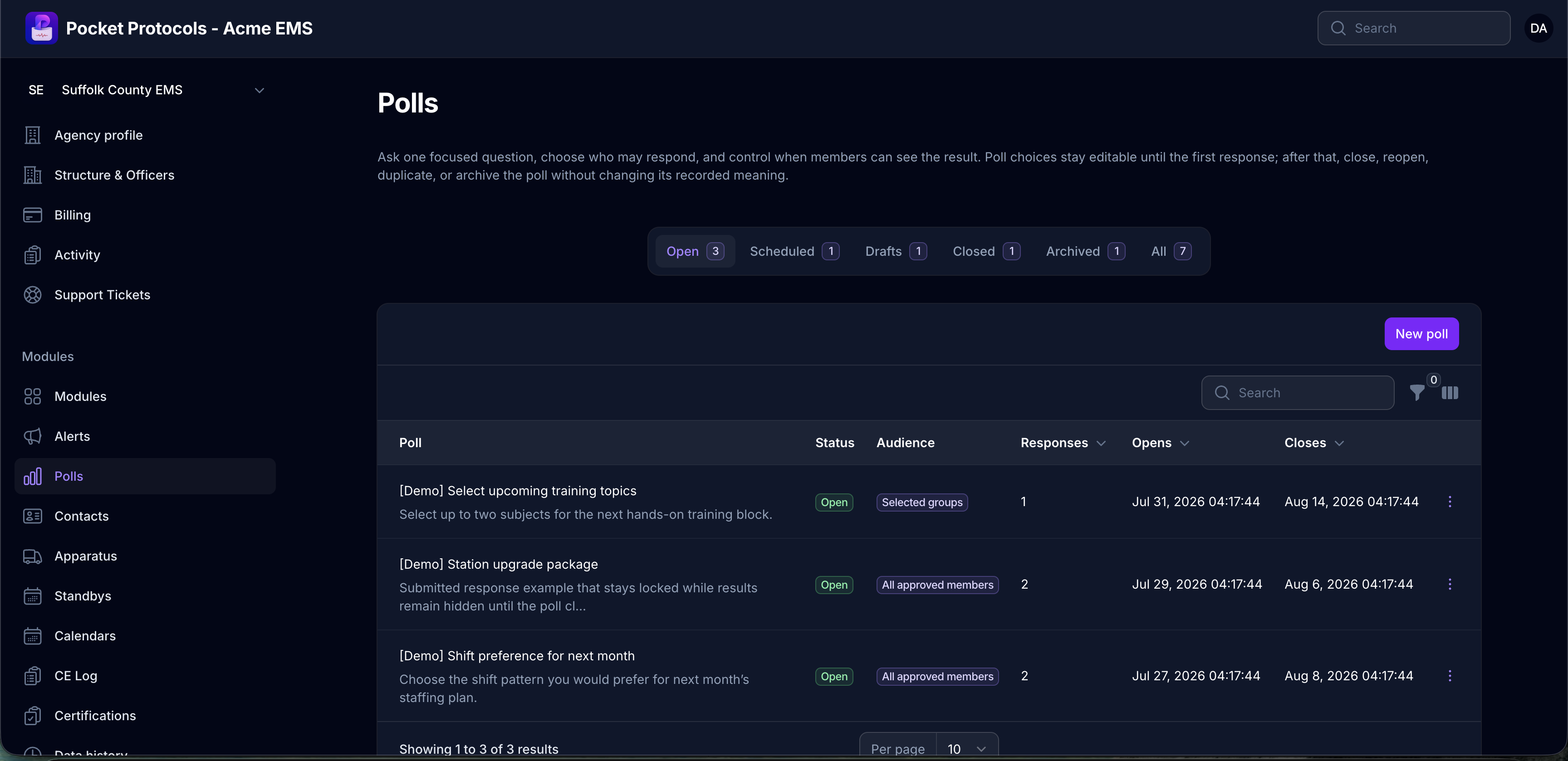
Task: Open row actions for Station upgrade package
Action: point(1450,585)
